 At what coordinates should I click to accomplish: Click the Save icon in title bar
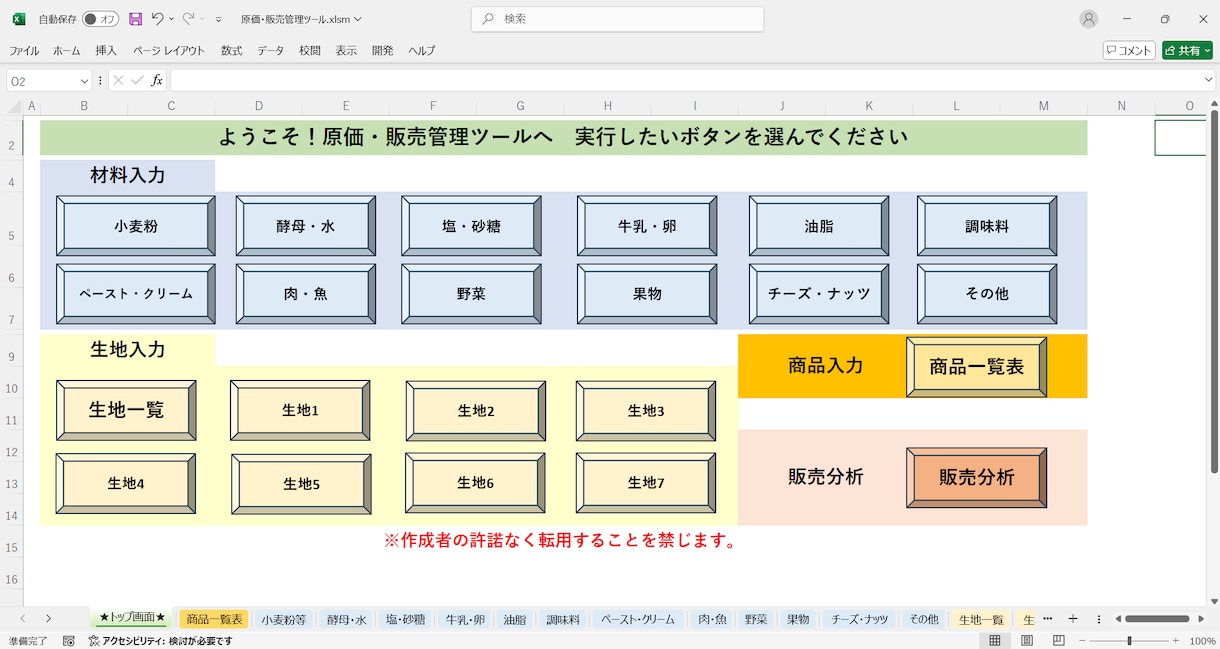click(x=136, y=19)
